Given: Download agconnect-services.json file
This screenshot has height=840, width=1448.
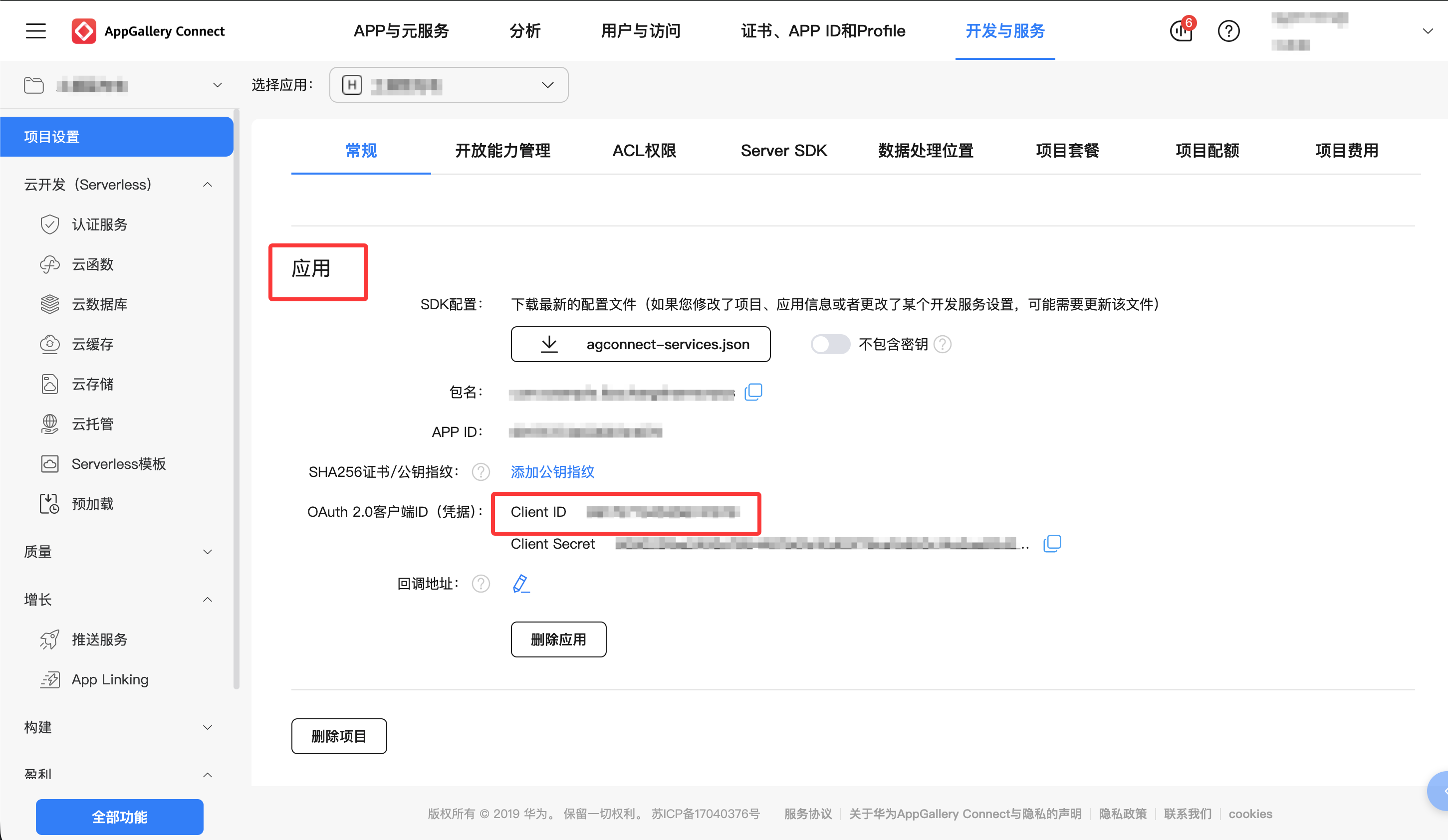Looking at the screenshot, I should (640, 344).
